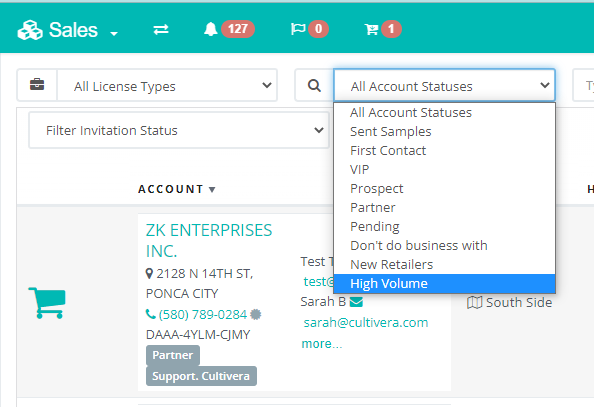Select Partner option in status list
Screen dimensions: 594x407
coord(444,207)
